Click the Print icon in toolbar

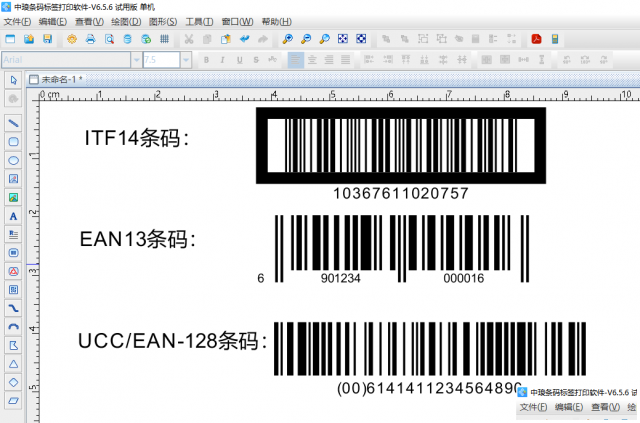click(90, 39)
